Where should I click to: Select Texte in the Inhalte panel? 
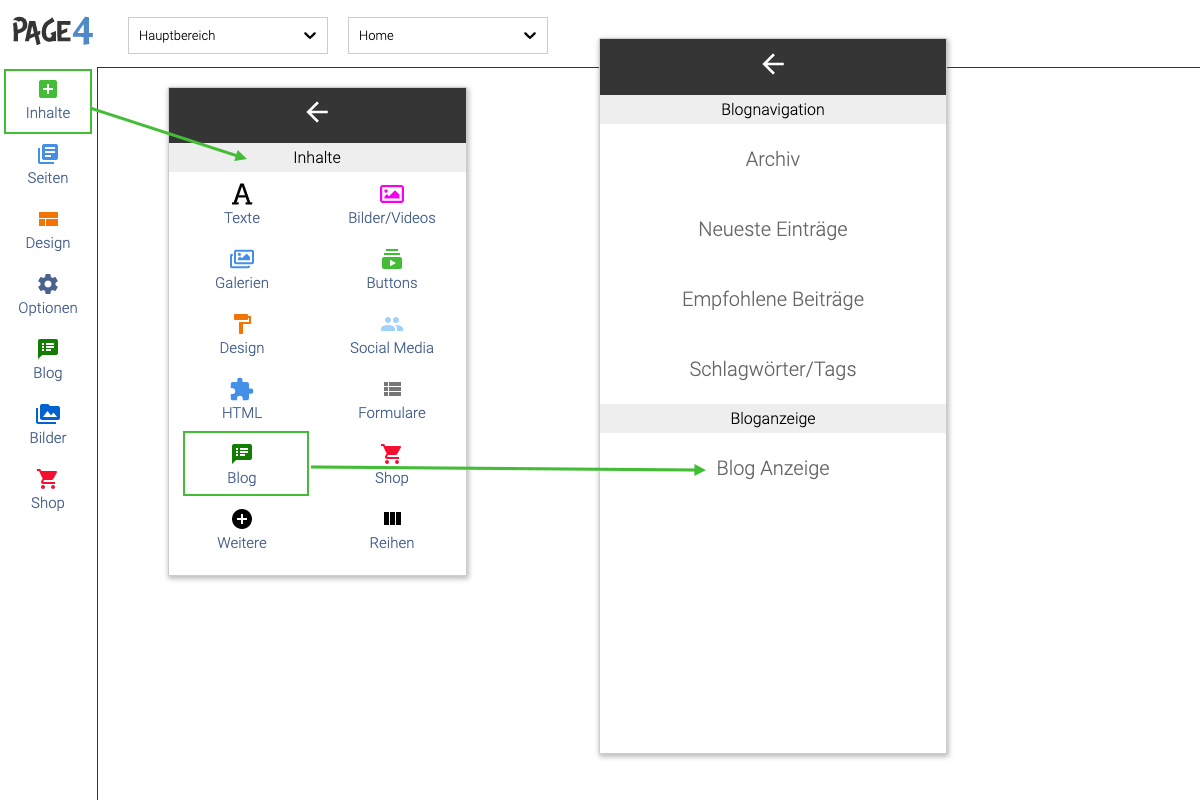click(242, 205)
